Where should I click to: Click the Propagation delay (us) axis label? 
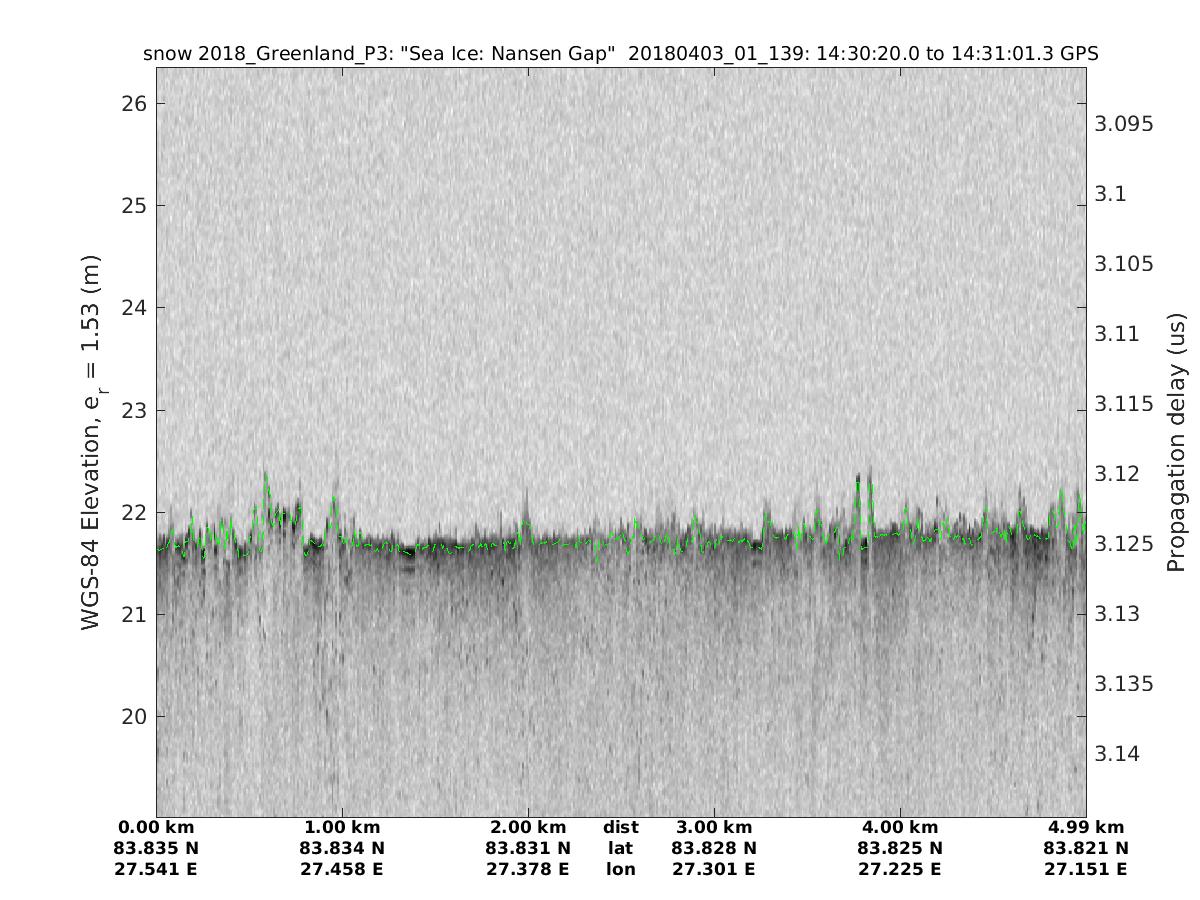pos(1175,442)
